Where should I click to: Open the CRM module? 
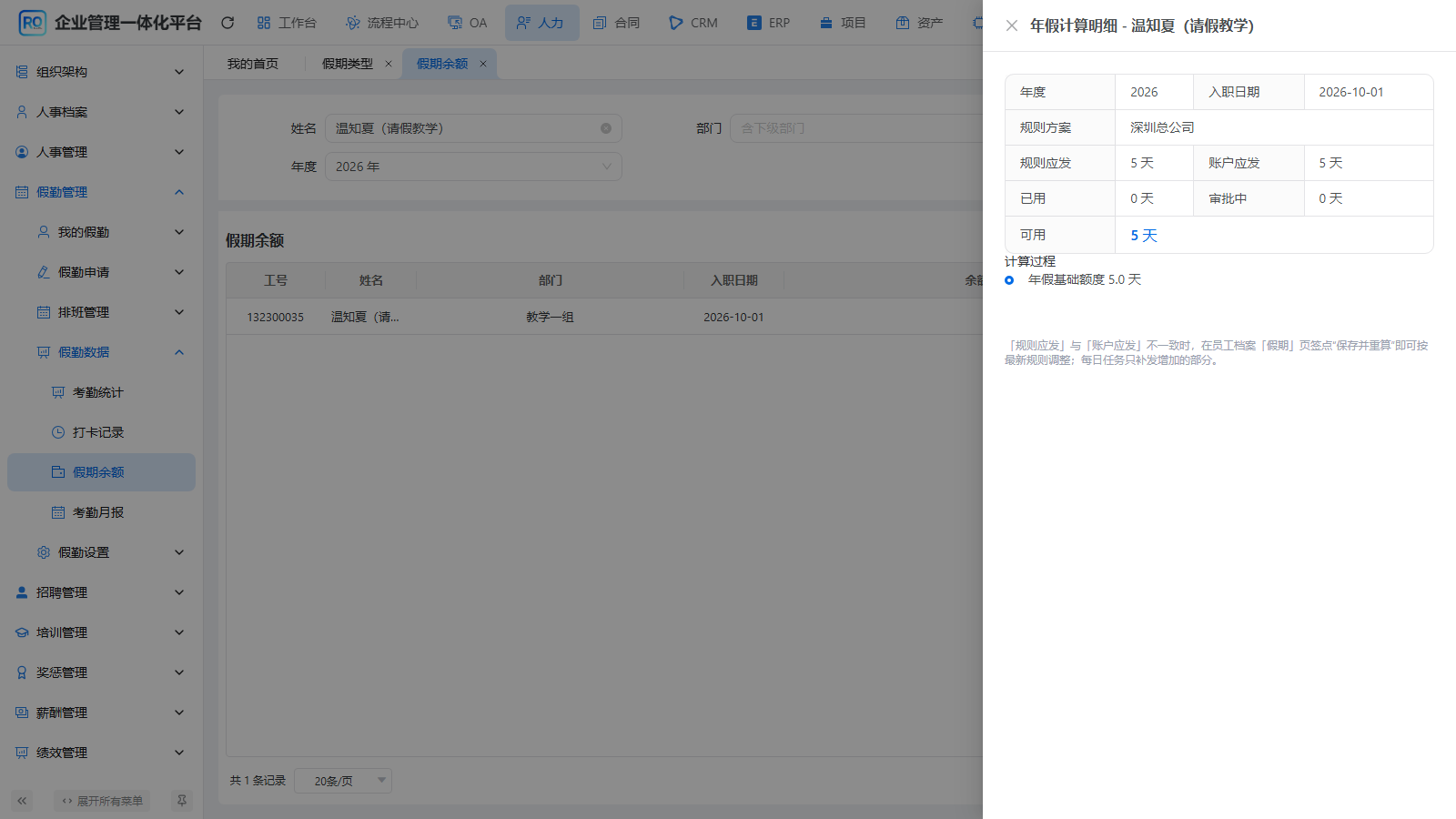point(693,23)
